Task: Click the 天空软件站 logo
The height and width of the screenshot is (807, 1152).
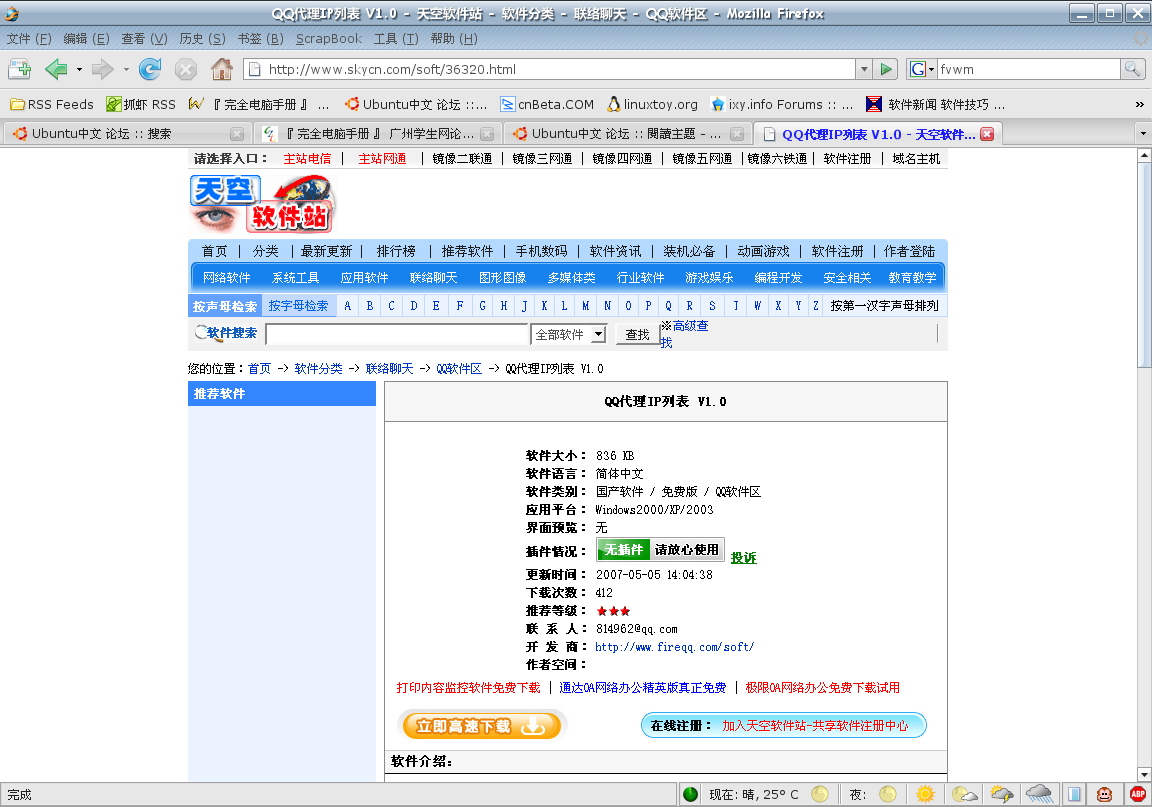Action: tap(263, 204)
